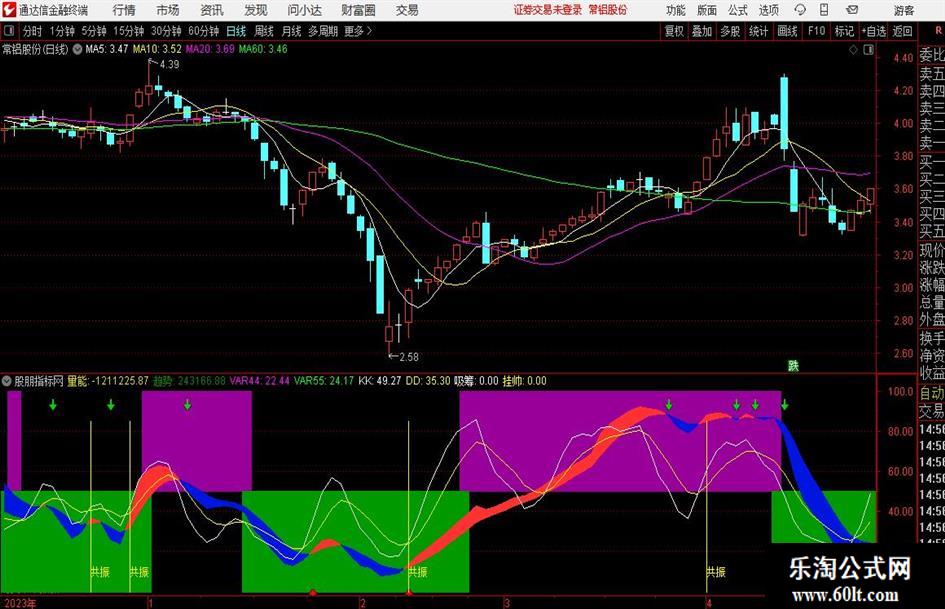945x609 pixels.
Task: Click the 常铝股份 stock name in the title bar
Action: coord(608,10)
